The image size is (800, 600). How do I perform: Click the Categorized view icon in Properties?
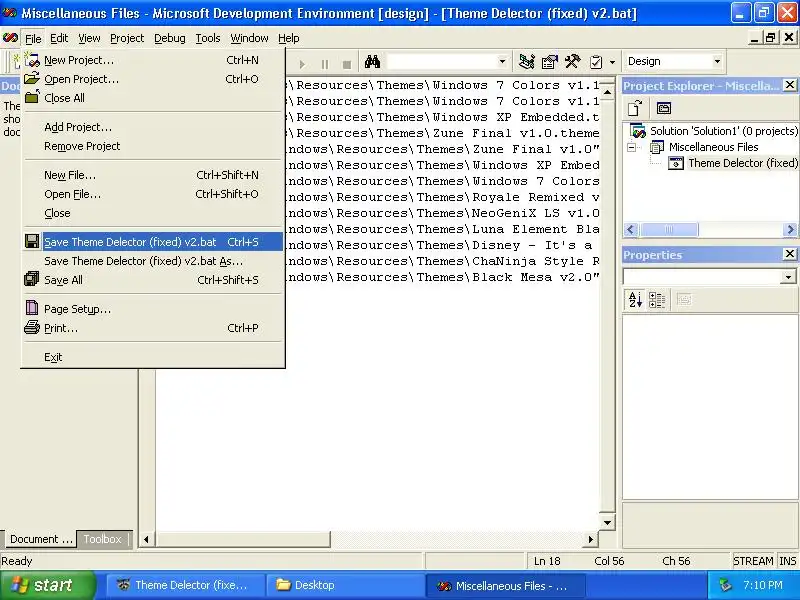657,299
